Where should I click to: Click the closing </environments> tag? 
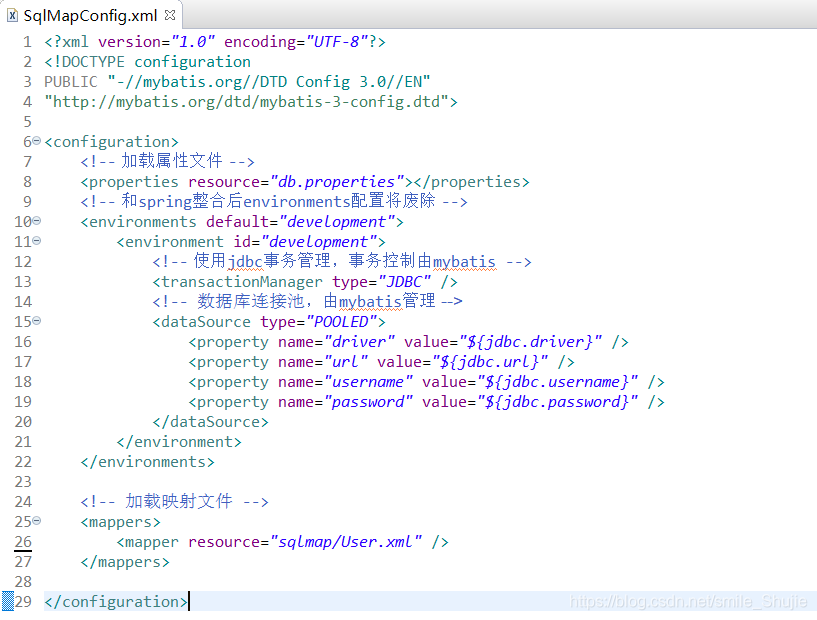147,462
